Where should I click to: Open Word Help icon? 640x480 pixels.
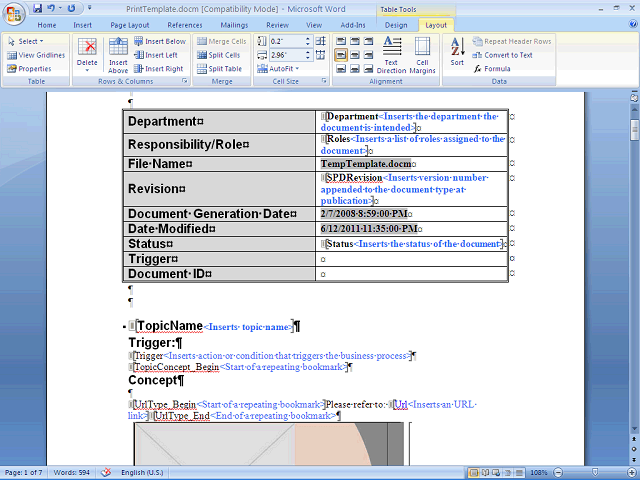click(633, 24)
